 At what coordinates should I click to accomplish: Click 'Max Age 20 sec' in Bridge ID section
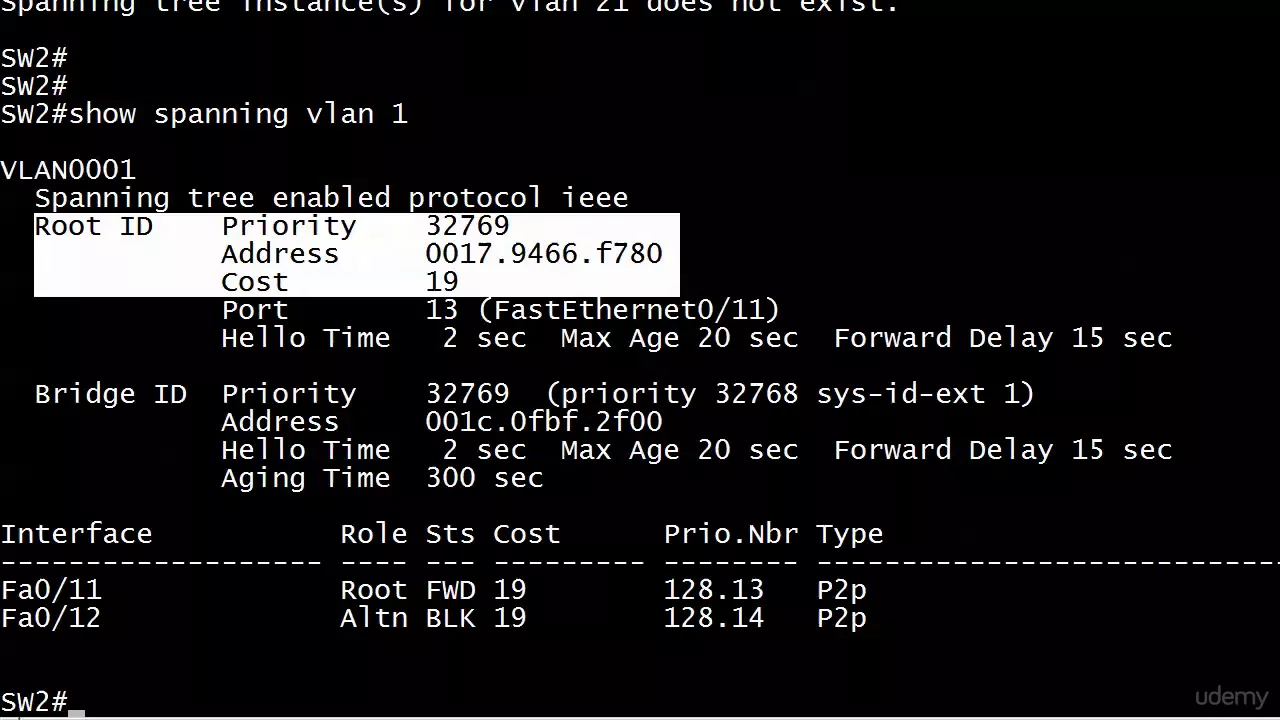pyautogui.click(x=680, y=450)
